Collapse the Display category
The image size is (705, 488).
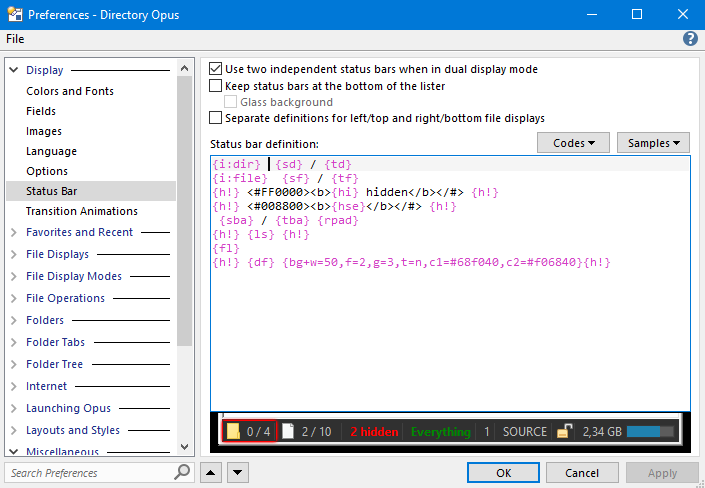(14, 70)
